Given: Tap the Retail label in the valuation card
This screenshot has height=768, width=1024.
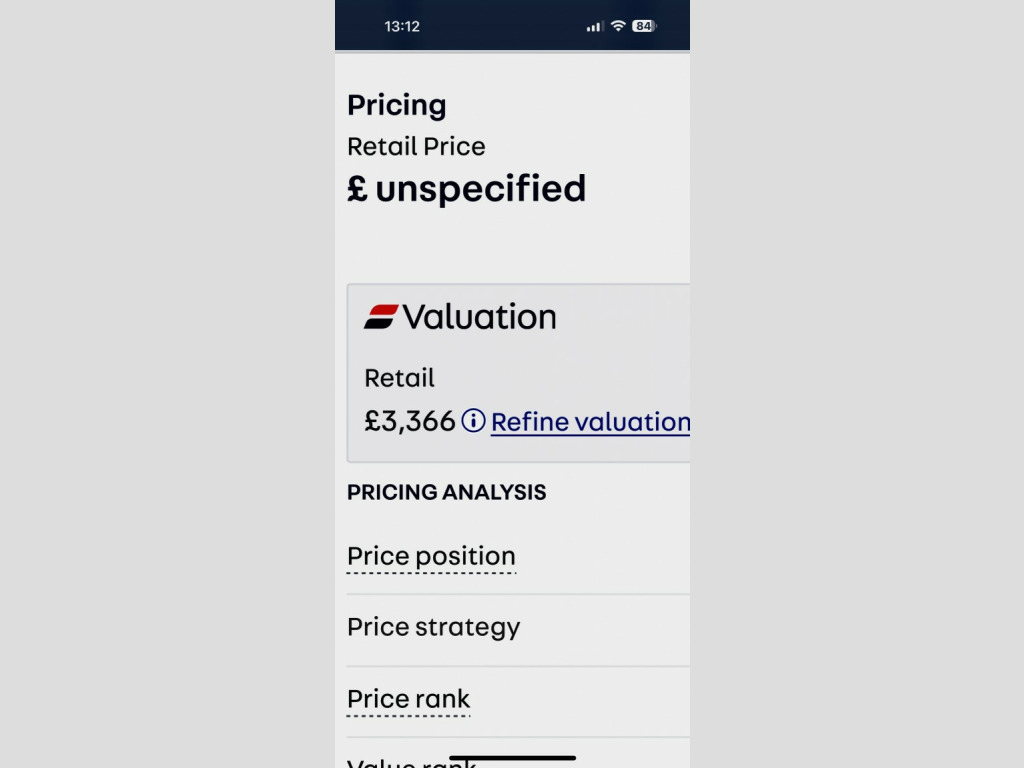Looking at the screenshot, I should click(x=399, y=378).
